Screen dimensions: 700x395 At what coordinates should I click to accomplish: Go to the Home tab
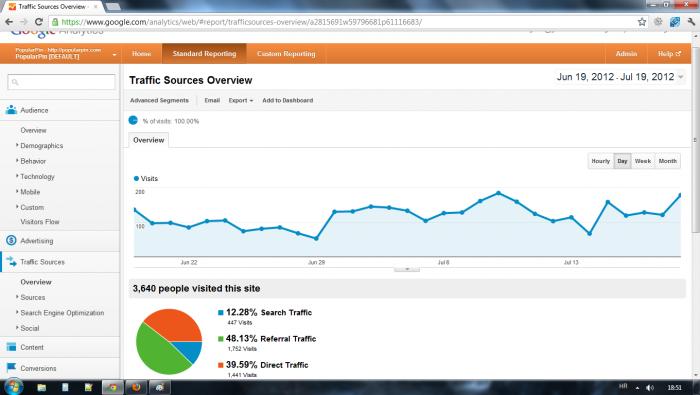coord(142,54)
